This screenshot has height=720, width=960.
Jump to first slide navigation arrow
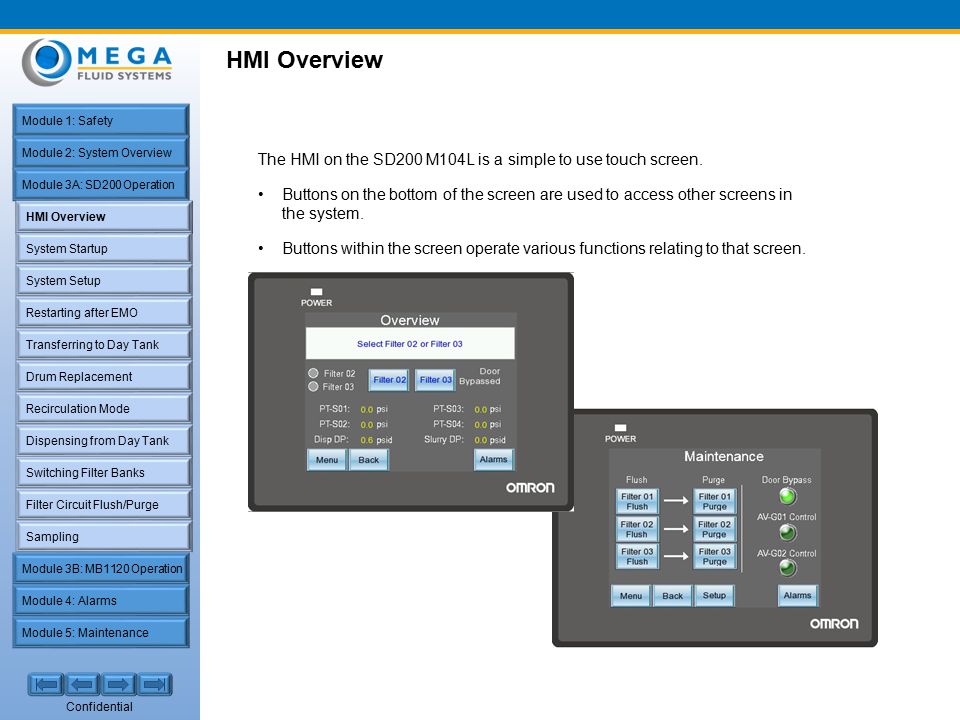point(46,684)
